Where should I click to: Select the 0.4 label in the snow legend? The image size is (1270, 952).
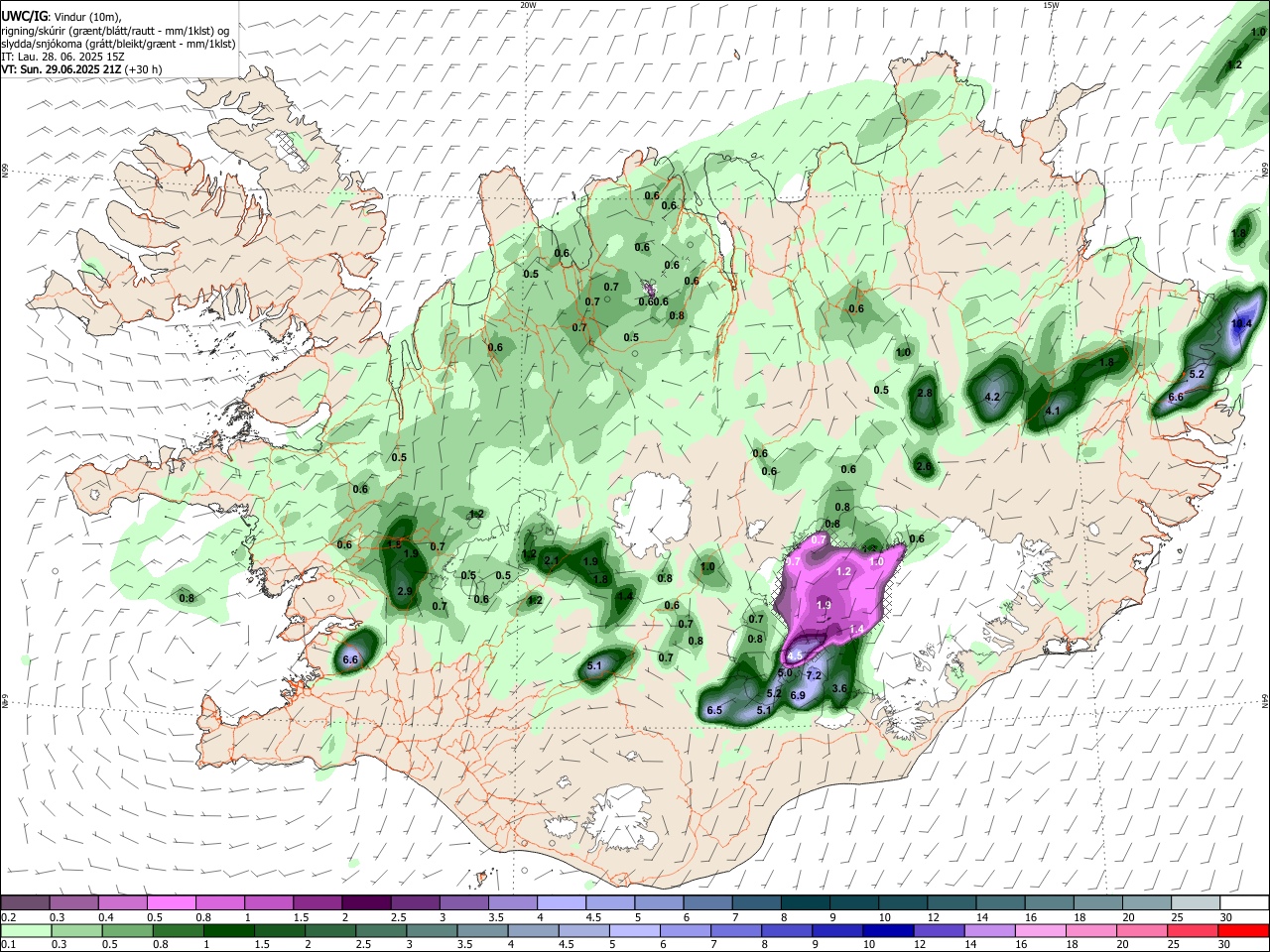[x=105, y=917]
